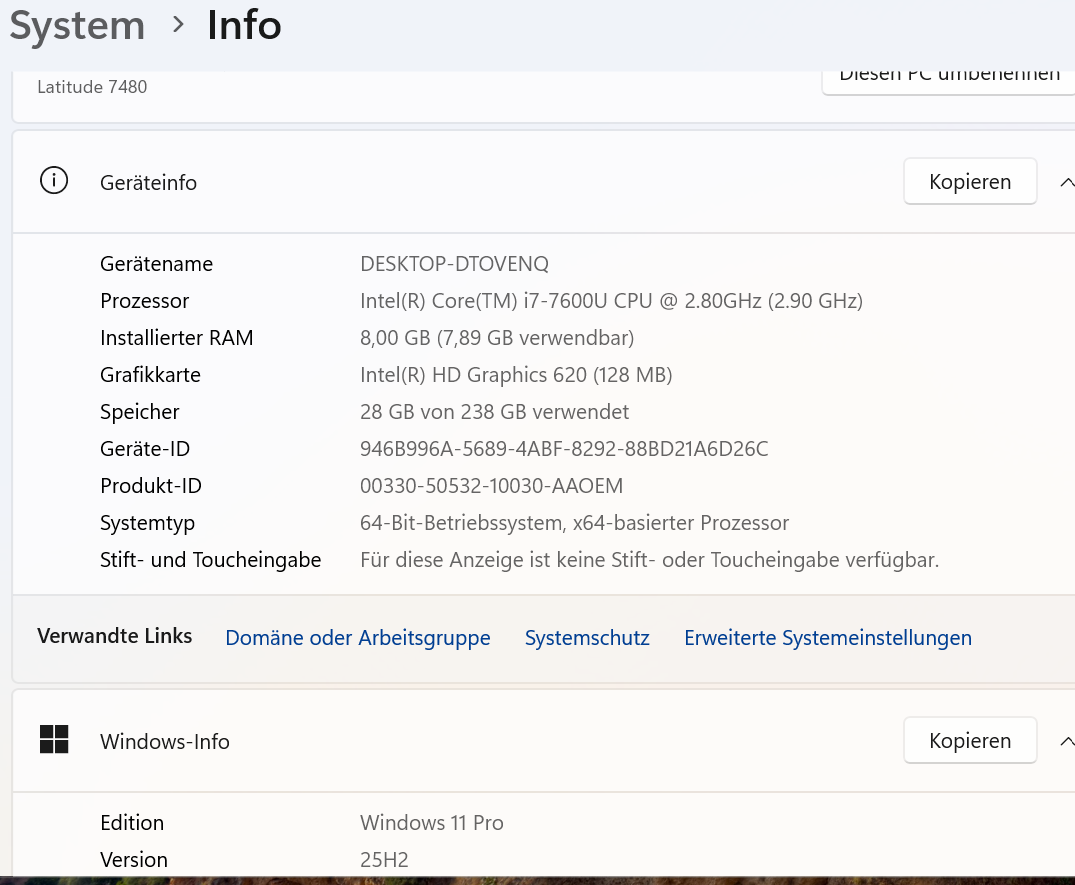
Task: Select the processor value Intel(R) Core(TM) i7-7600U
Action: coord(611,301)
